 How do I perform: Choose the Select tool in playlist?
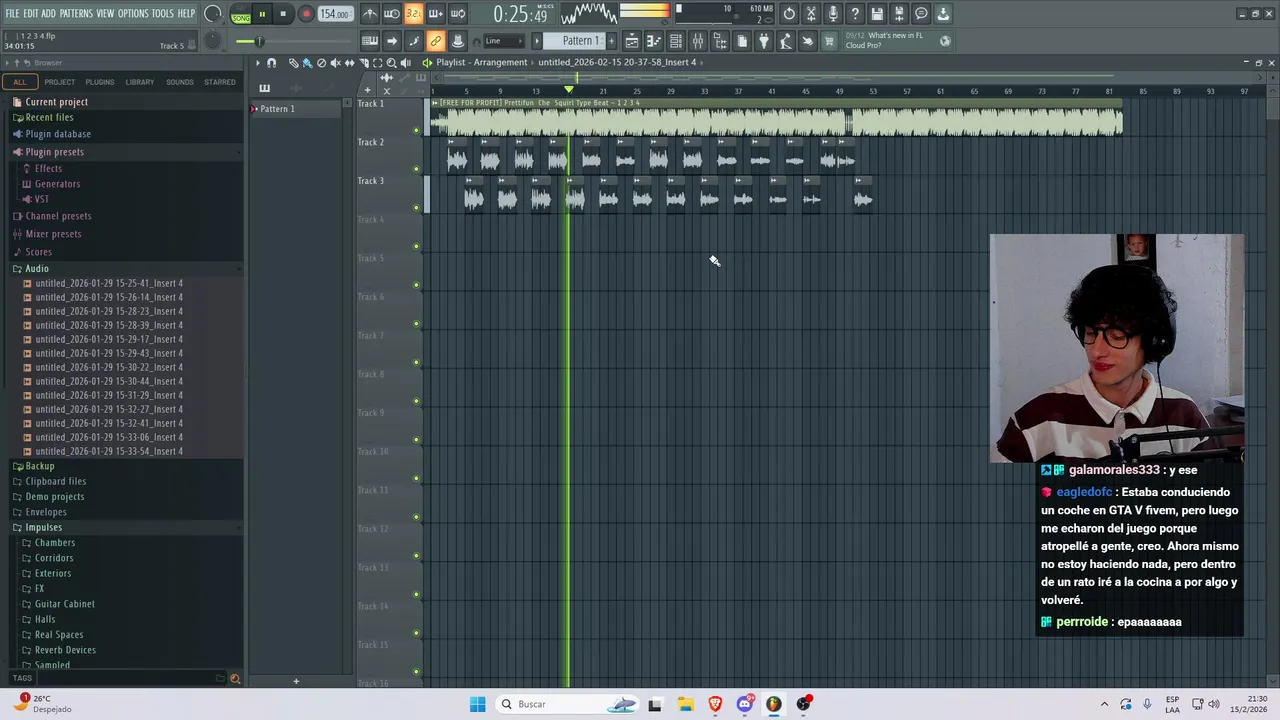pos(378,62)
